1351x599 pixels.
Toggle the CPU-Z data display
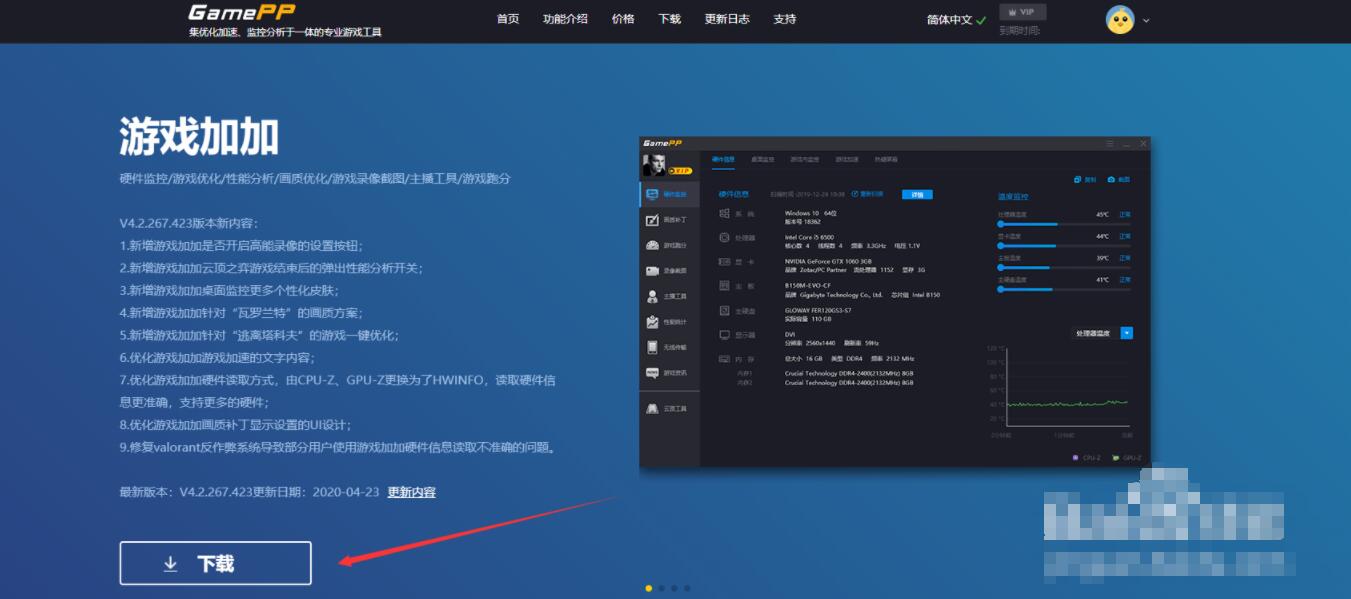1087,456
